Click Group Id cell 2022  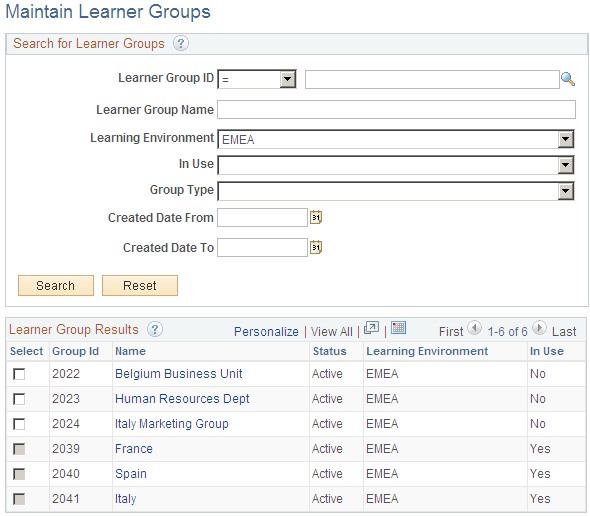pyautogui.click(x=66, y=374)
